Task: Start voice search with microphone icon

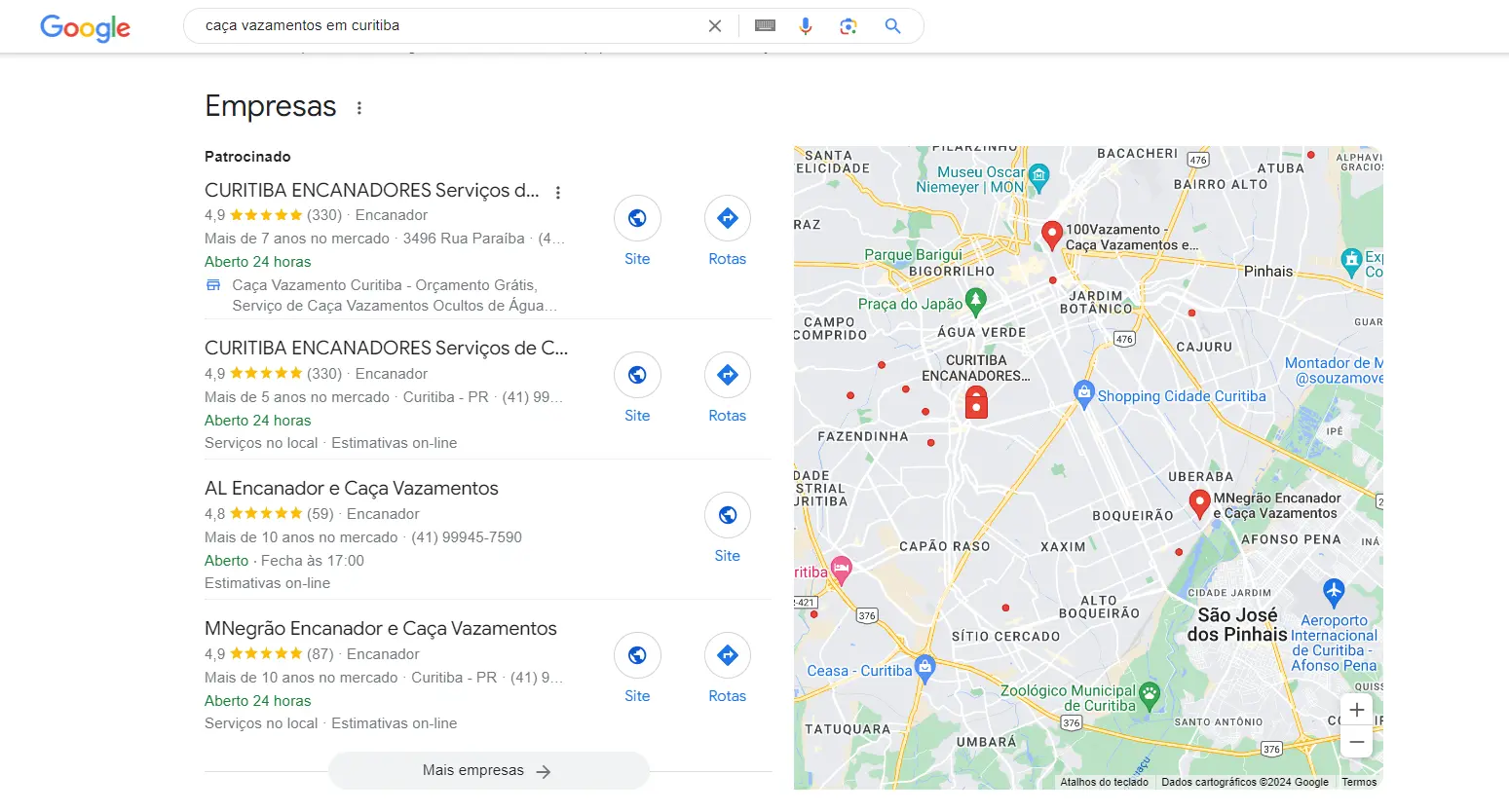Action: (x=806, y=26)
